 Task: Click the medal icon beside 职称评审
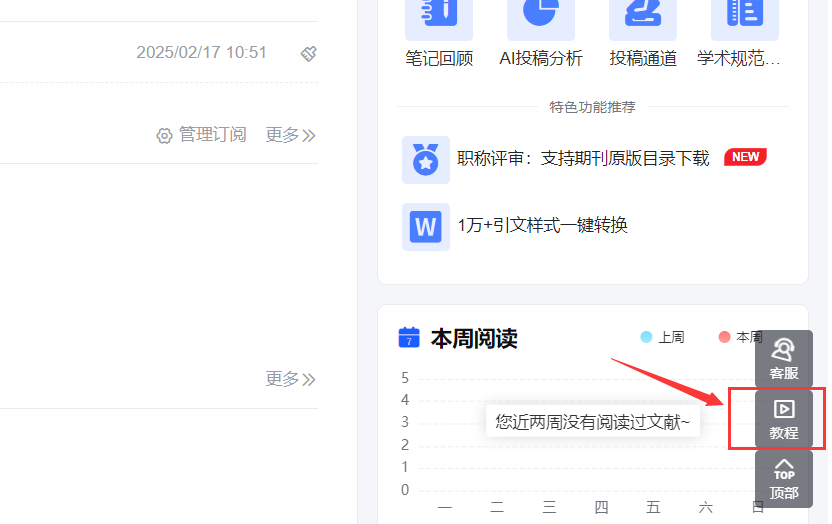(426, 160)
